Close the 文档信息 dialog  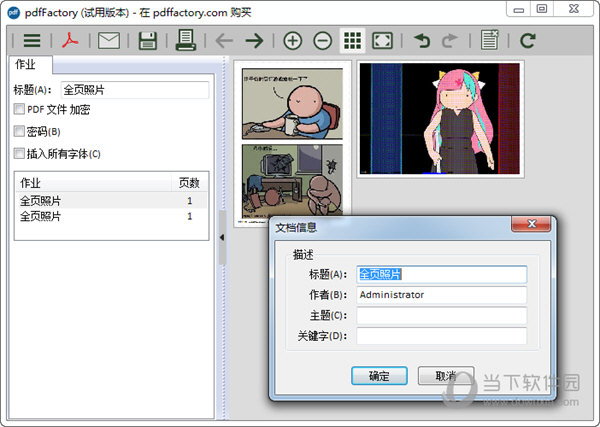pos(531,224)
